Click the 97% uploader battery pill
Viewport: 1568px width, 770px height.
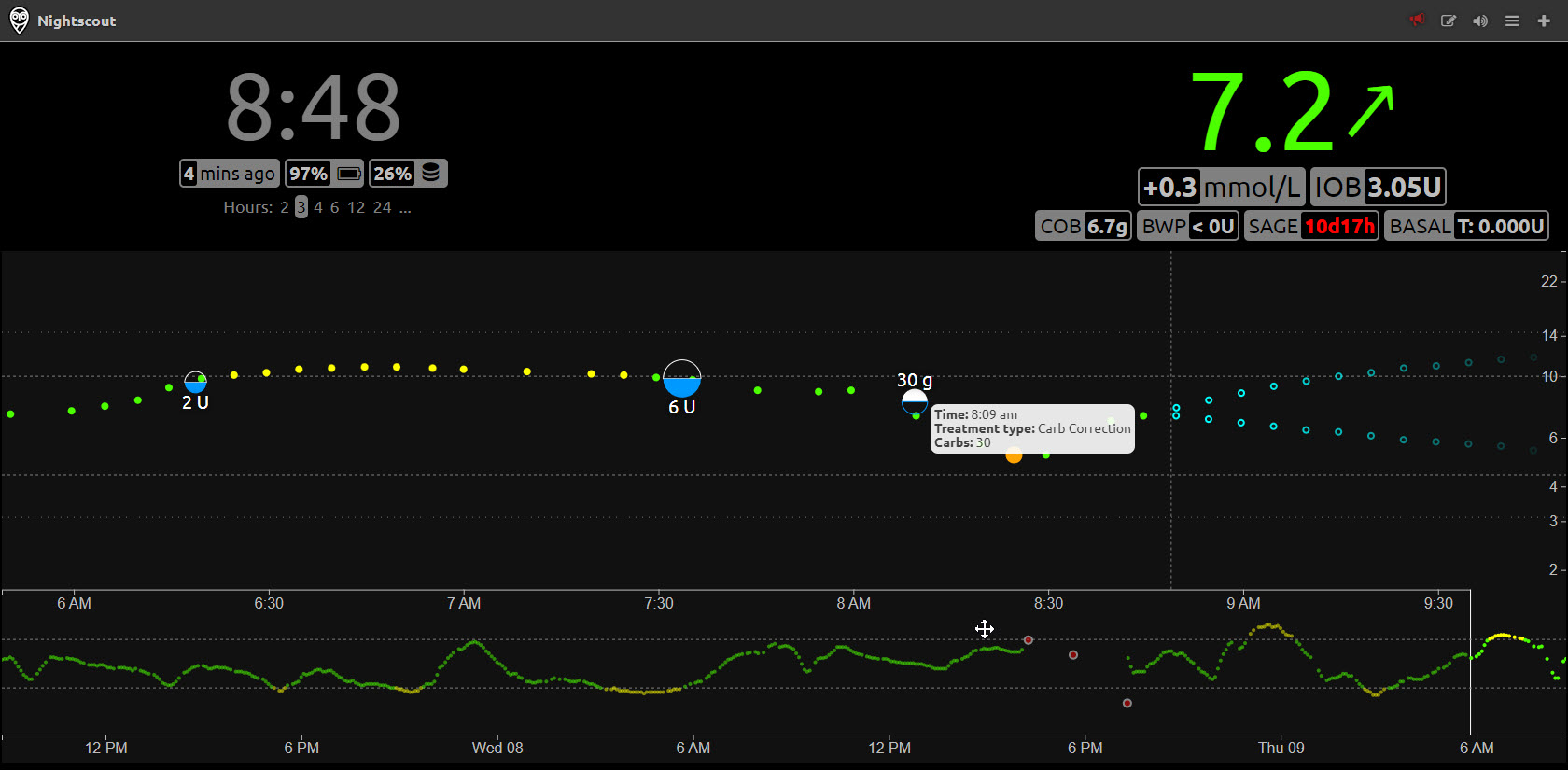(324, 174)
